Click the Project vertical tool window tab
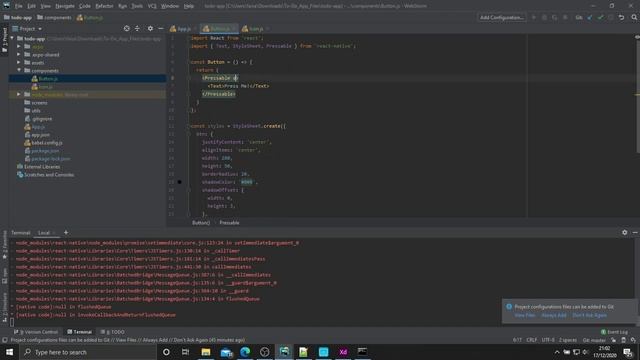Viewport: 640px width, 360px height. [4, 40]
